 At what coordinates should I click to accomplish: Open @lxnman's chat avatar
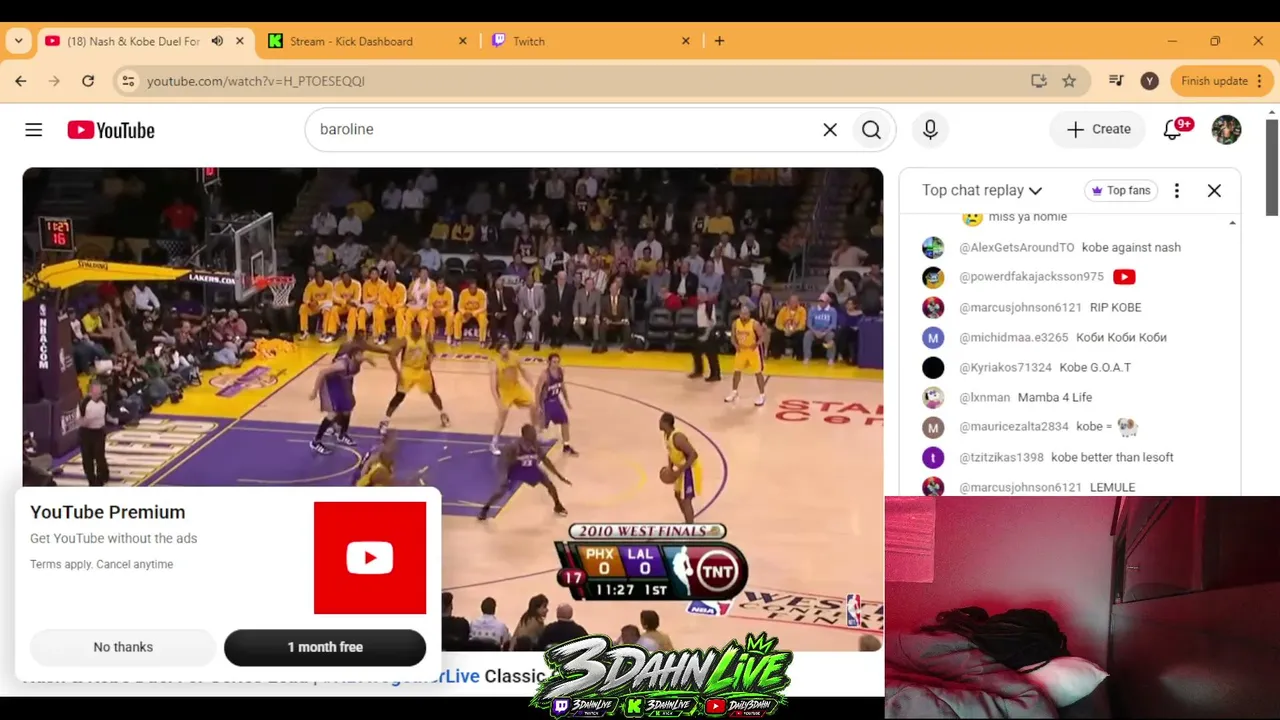933,398
